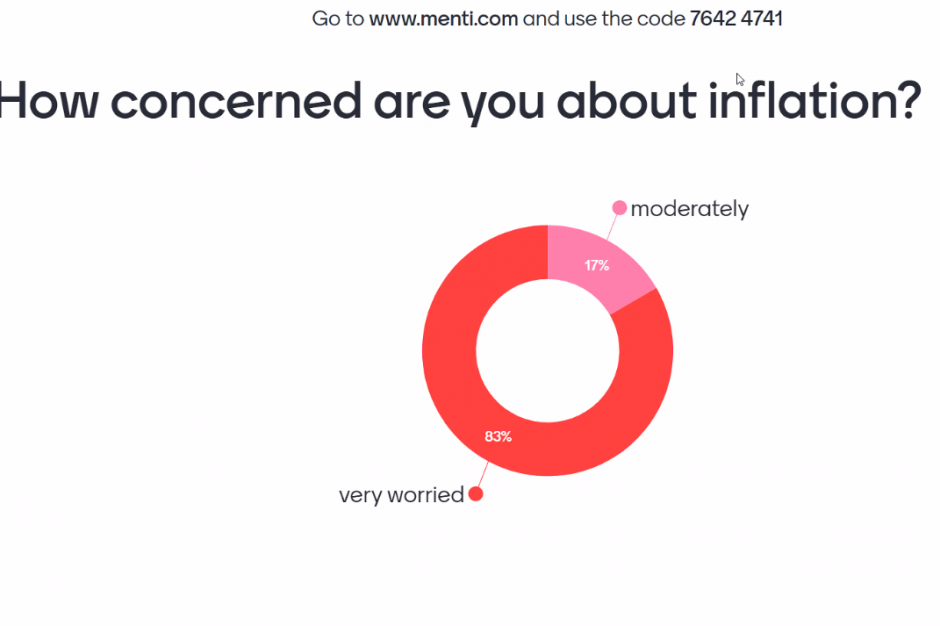Click the 17% percentage label
Viewport: 940px width, 626px height.
click(597, 266)
